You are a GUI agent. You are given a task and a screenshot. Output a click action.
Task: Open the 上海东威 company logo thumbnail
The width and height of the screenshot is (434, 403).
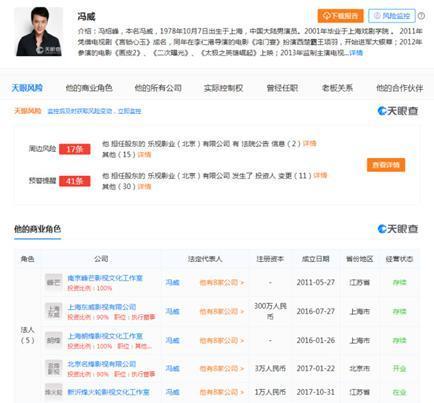[54, 311]
